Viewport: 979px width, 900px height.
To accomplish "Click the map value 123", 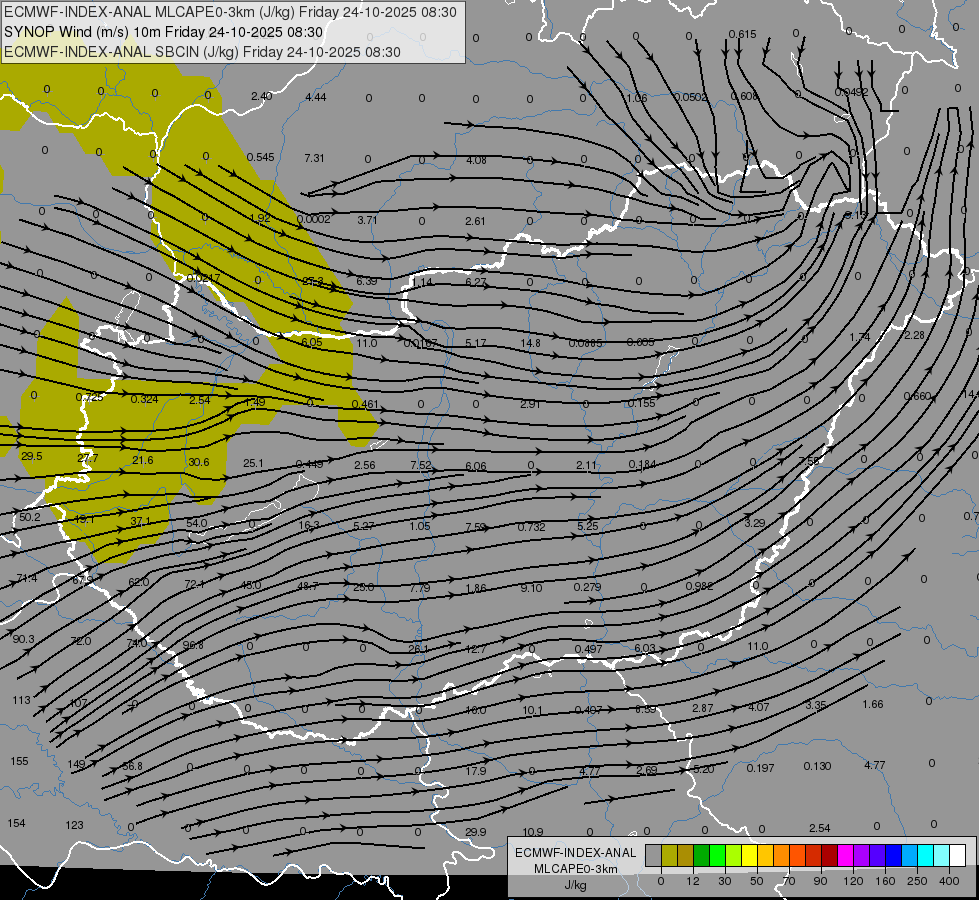I will tap(74, 825).
